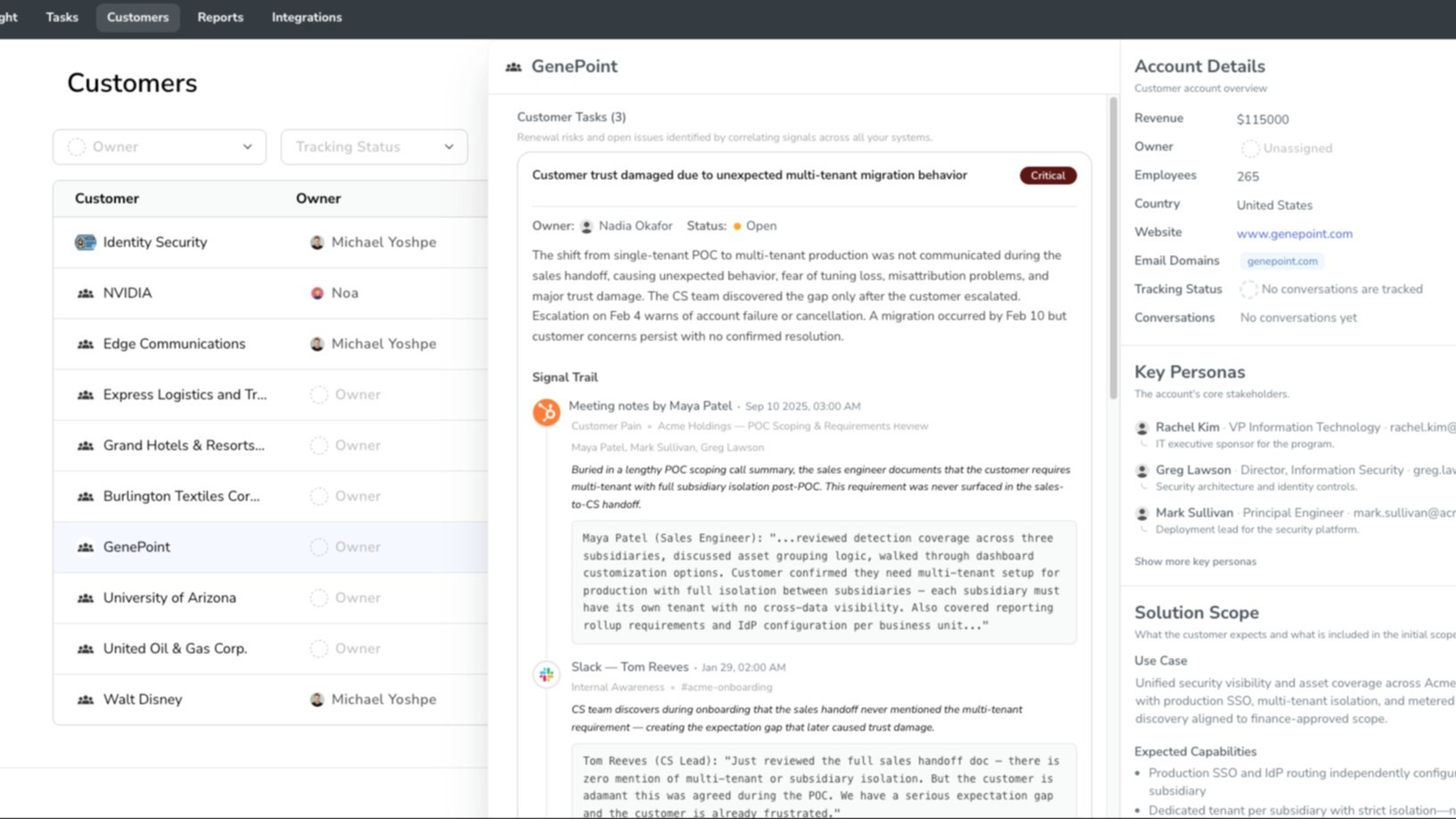Open the Walt Disney customer row

[x=270, y=700]
